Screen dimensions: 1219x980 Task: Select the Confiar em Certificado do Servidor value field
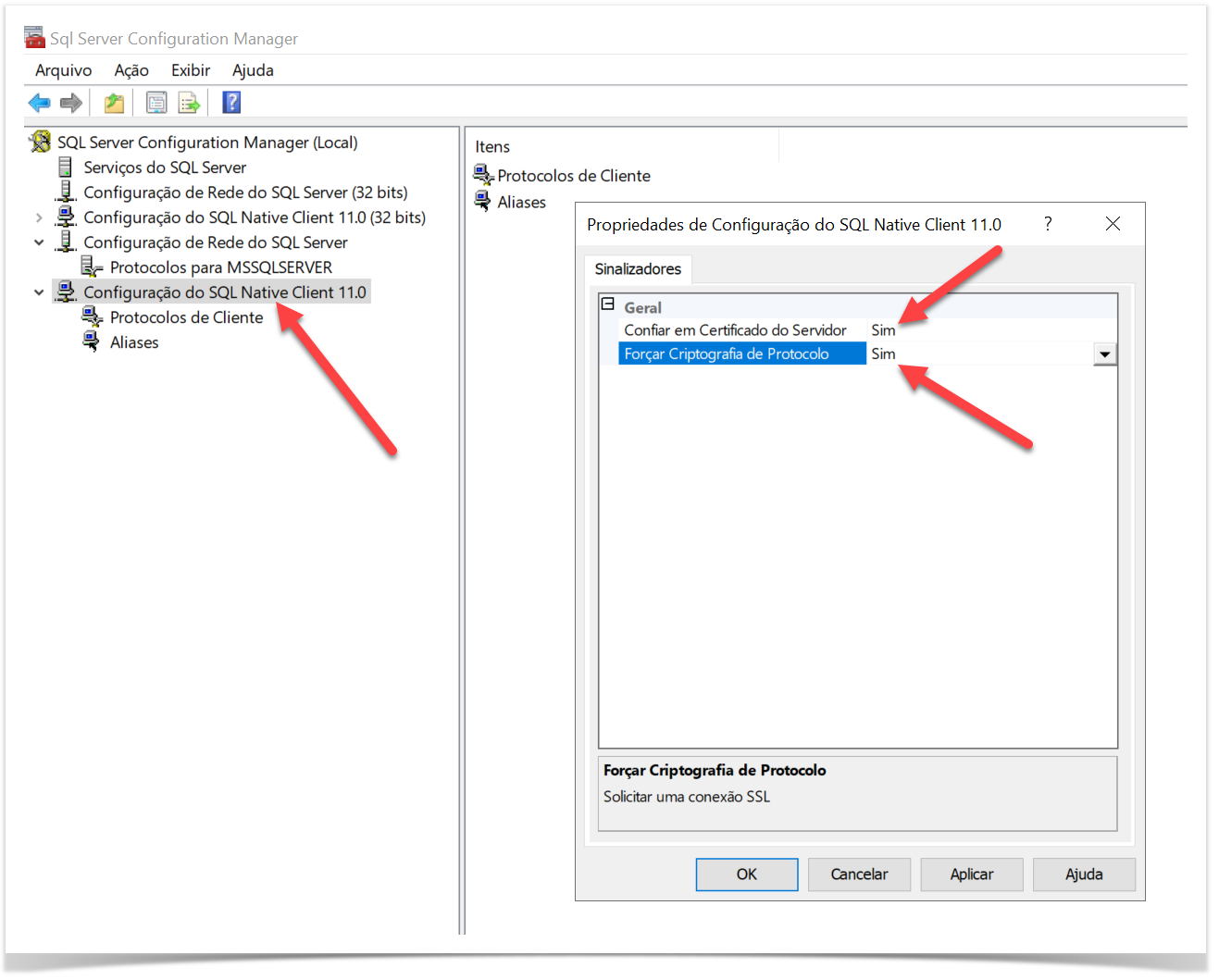pos(990,330)
